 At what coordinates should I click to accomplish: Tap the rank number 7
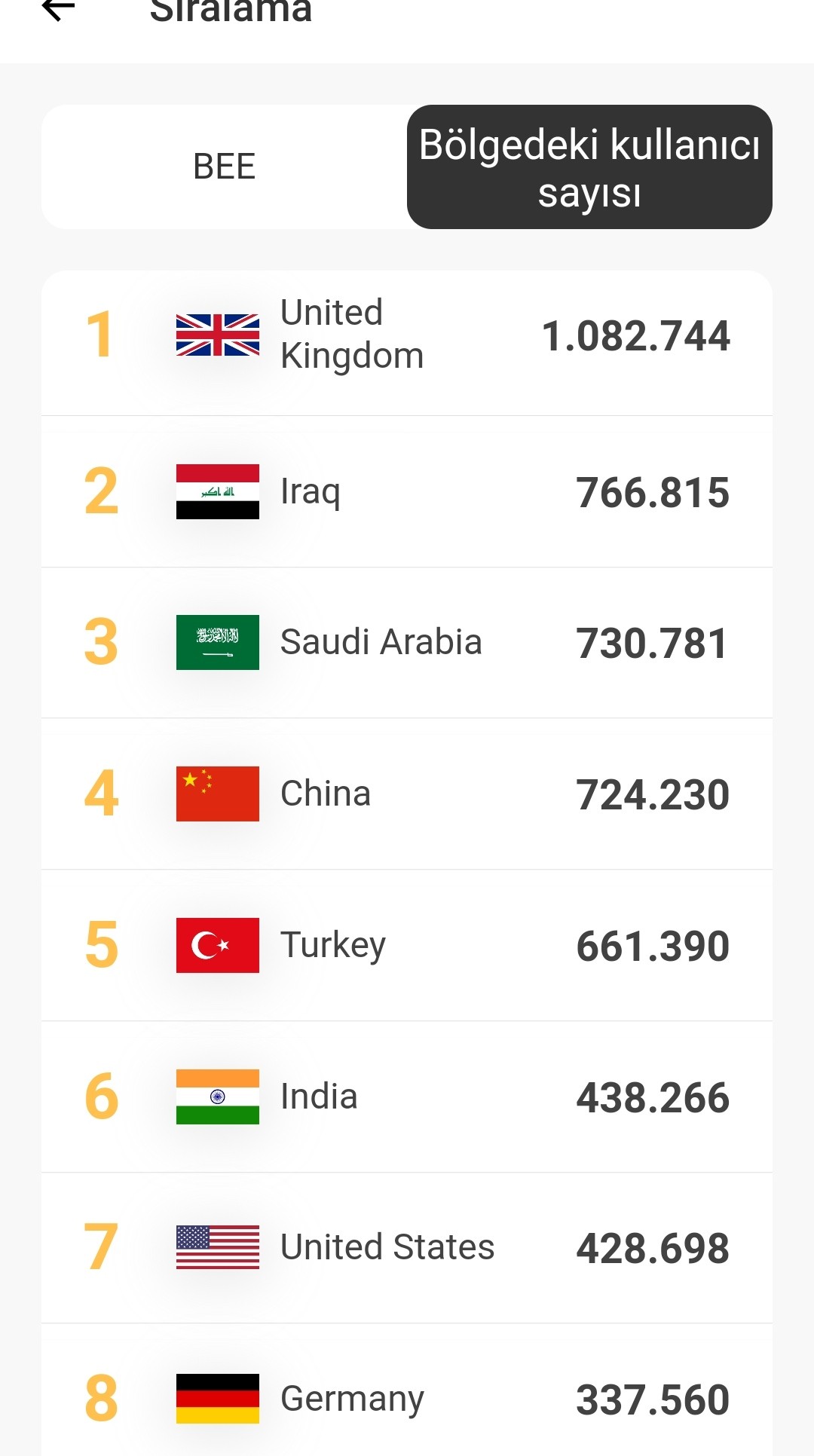pyautogui.click(x=101, y=1247)
